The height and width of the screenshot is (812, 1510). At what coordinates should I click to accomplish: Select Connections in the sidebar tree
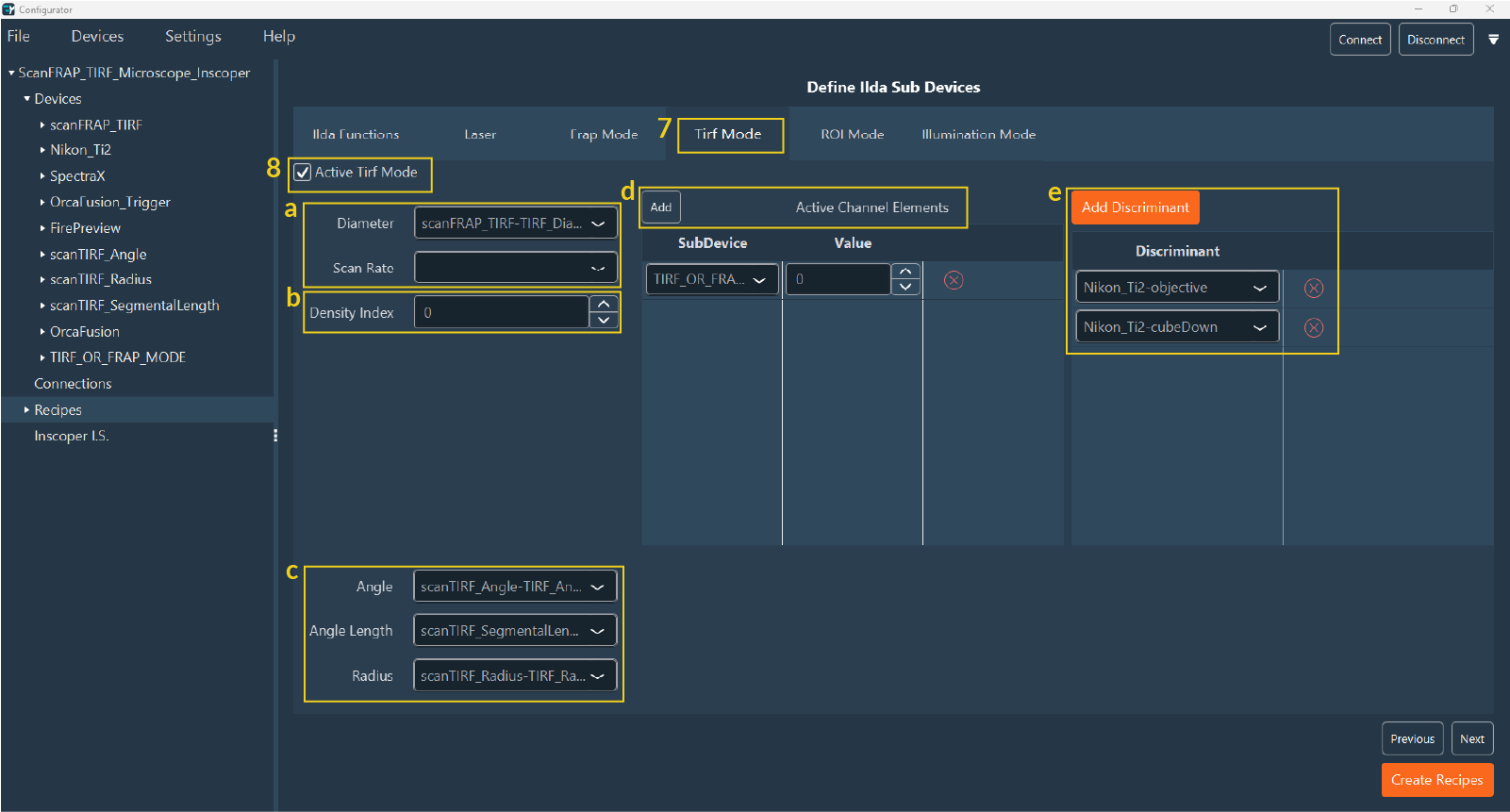coord(73,384)
